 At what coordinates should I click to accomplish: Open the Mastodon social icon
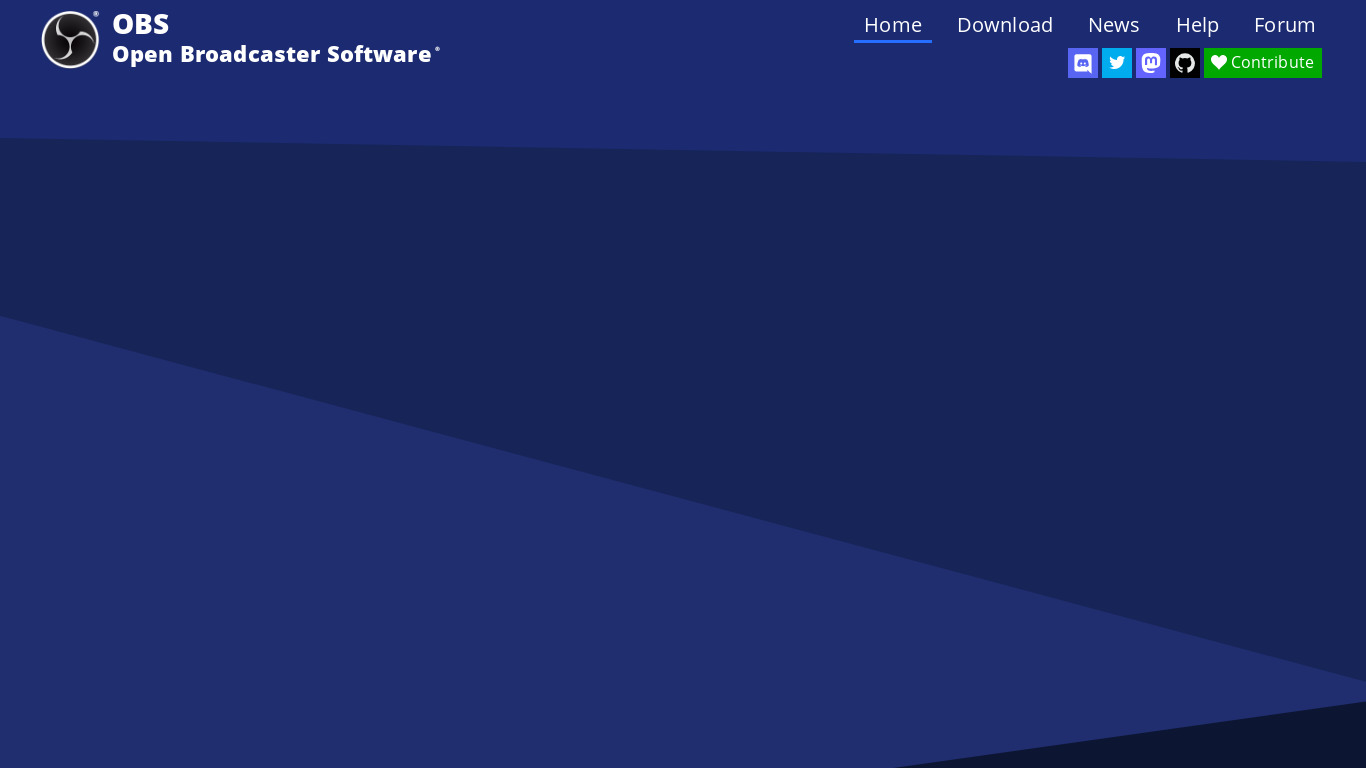coord(1151,63)
